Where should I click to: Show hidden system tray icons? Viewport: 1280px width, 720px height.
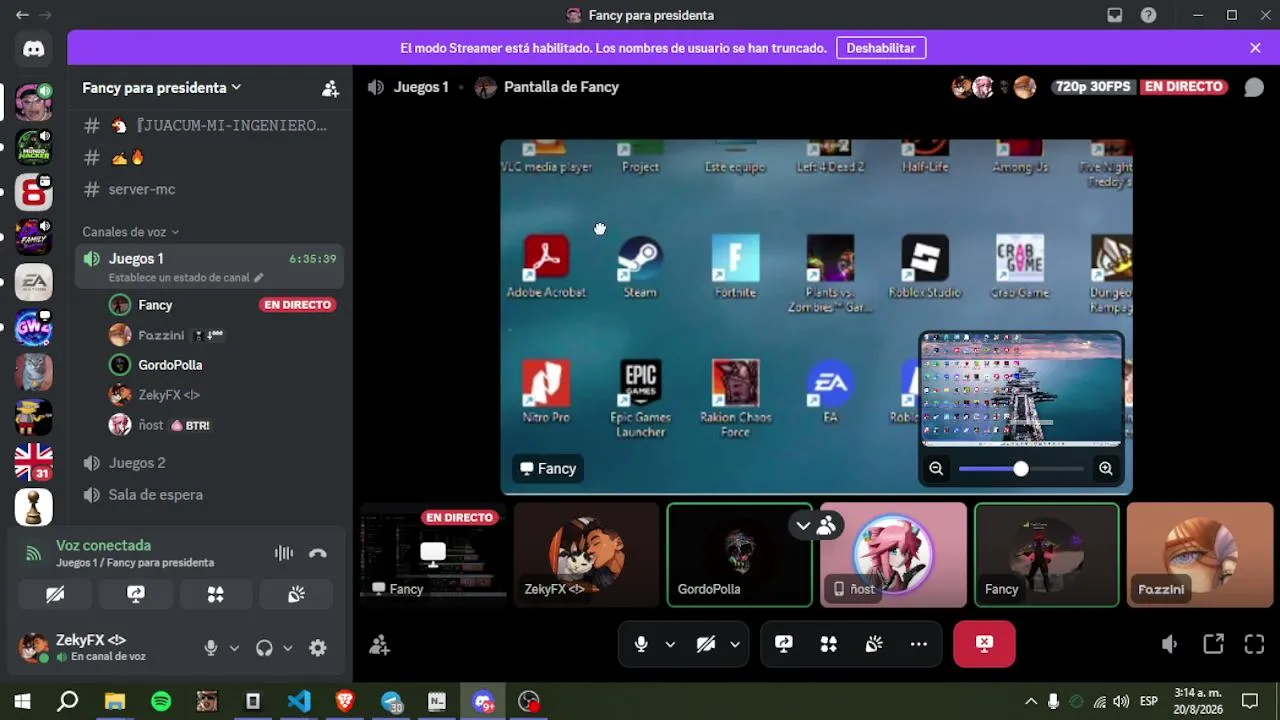(x=1031, y=702)
